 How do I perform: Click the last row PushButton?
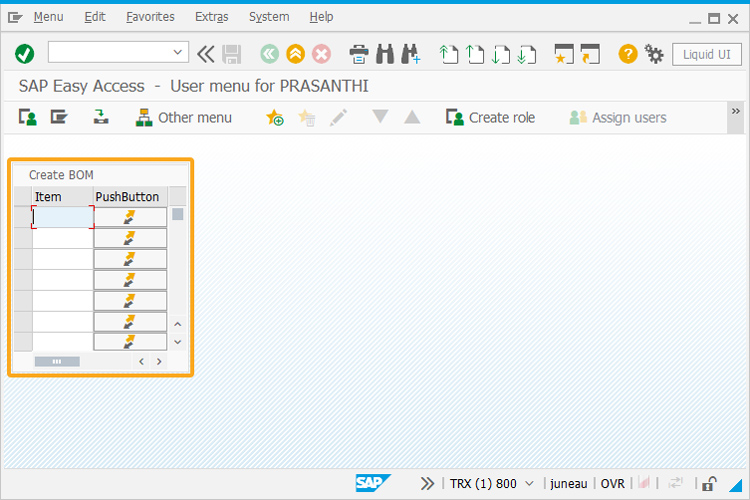(x=130, y=342)
